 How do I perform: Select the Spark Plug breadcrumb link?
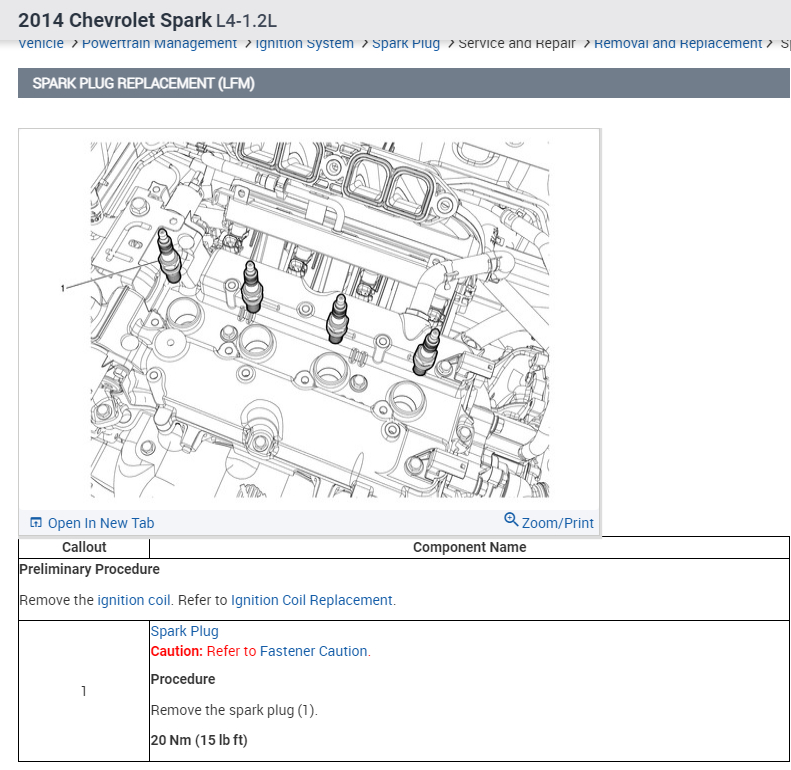point(406,43)
